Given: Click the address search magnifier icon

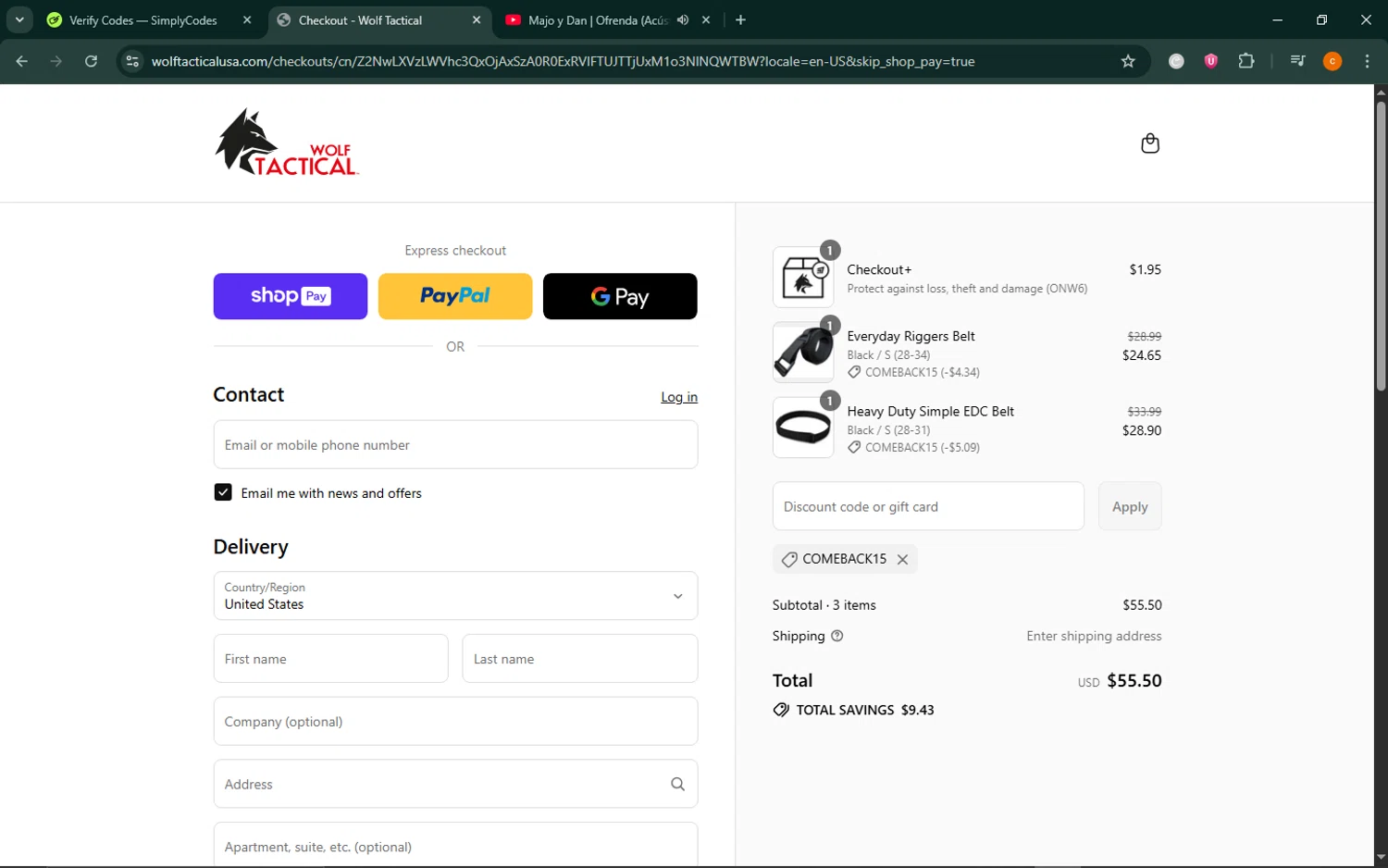Looking at the screenshot, I should click(x=677, y=784).
